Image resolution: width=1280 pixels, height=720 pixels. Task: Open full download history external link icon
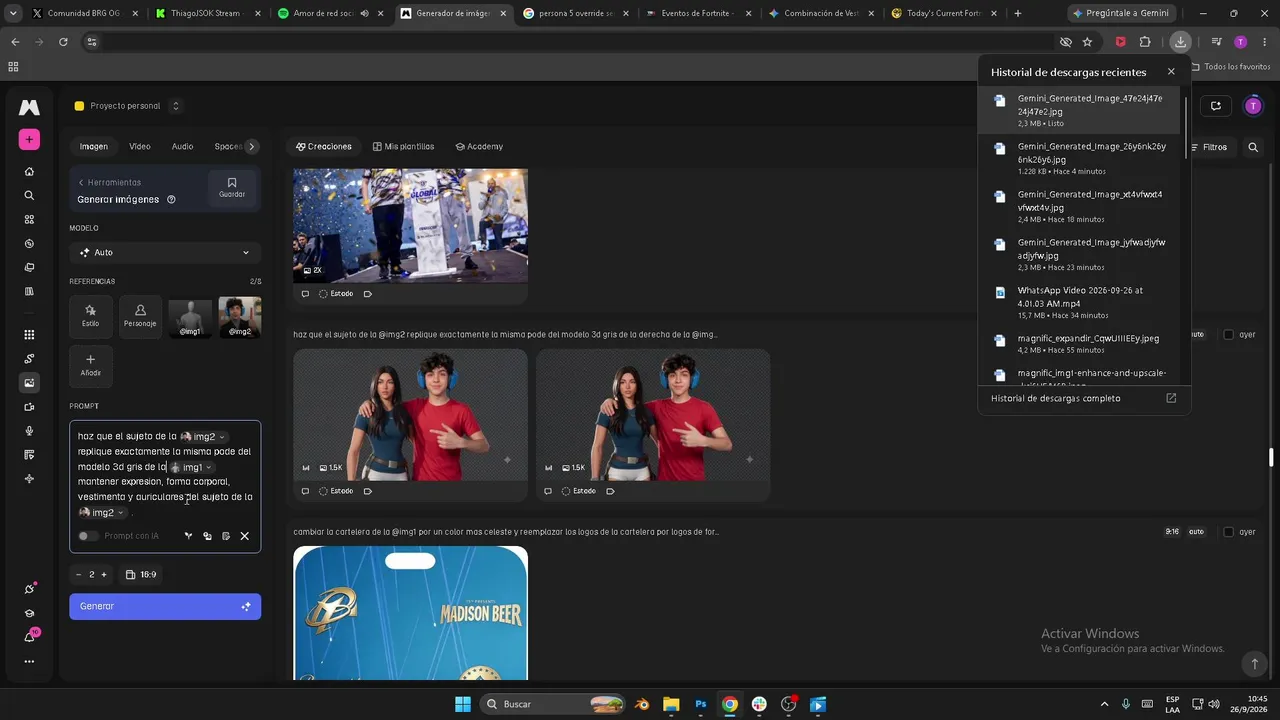(1171, 398)
